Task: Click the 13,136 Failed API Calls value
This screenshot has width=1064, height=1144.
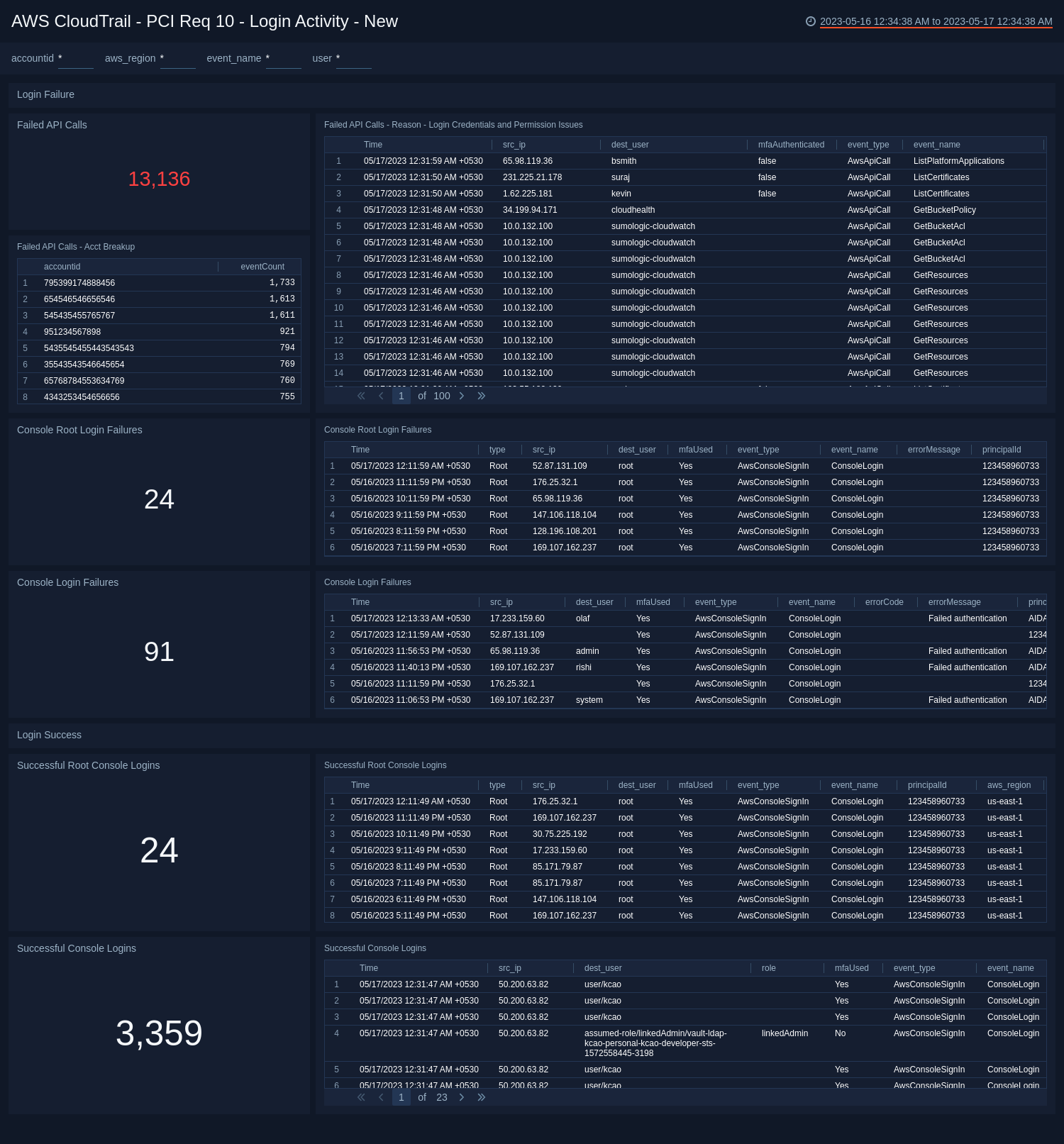Action: (x=159, y=179)
